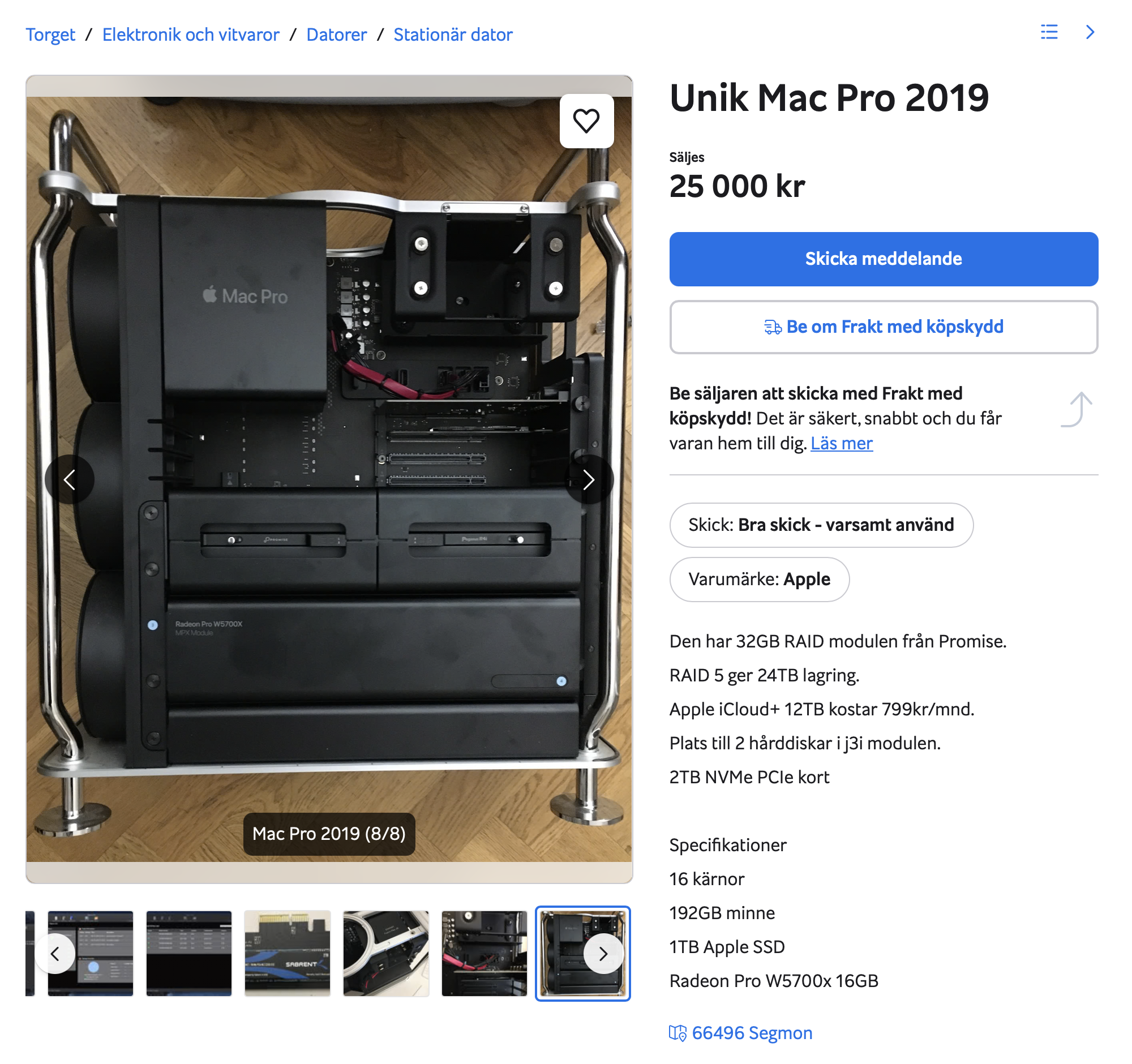This screenshot has width=1132, height=1064.
Task: Open the Läs mer link
Action: click(841, 444)
